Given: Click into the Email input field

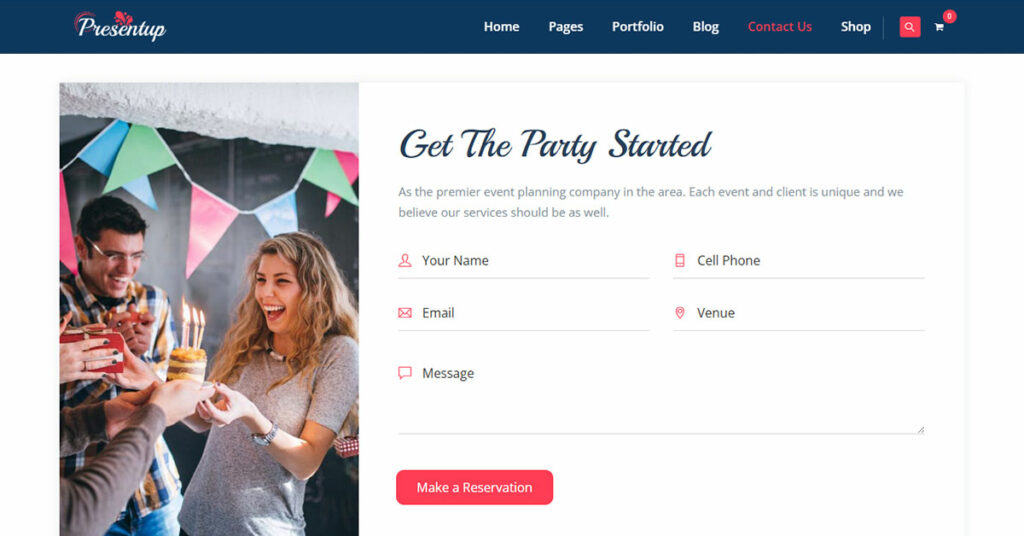Looking at the screenshot, I should click(x=524, y=313).
